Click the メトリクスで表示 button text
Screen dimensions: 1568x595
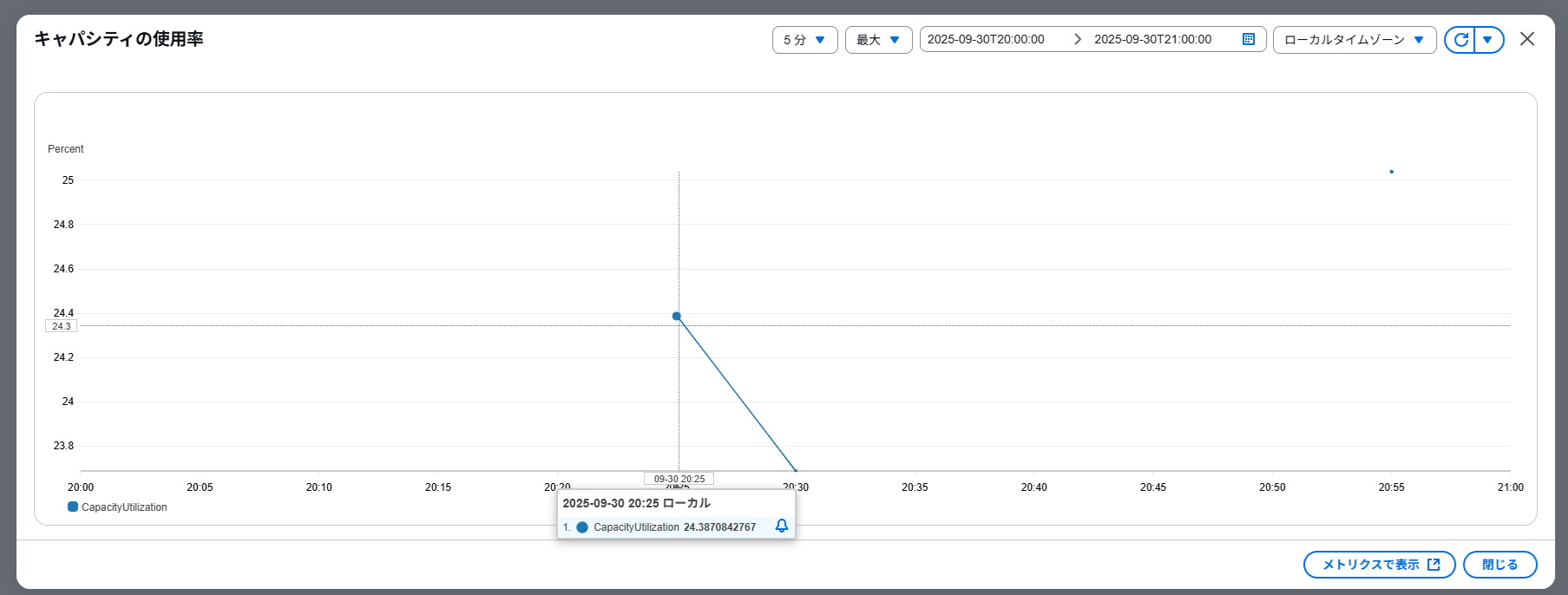[1370, 565]
